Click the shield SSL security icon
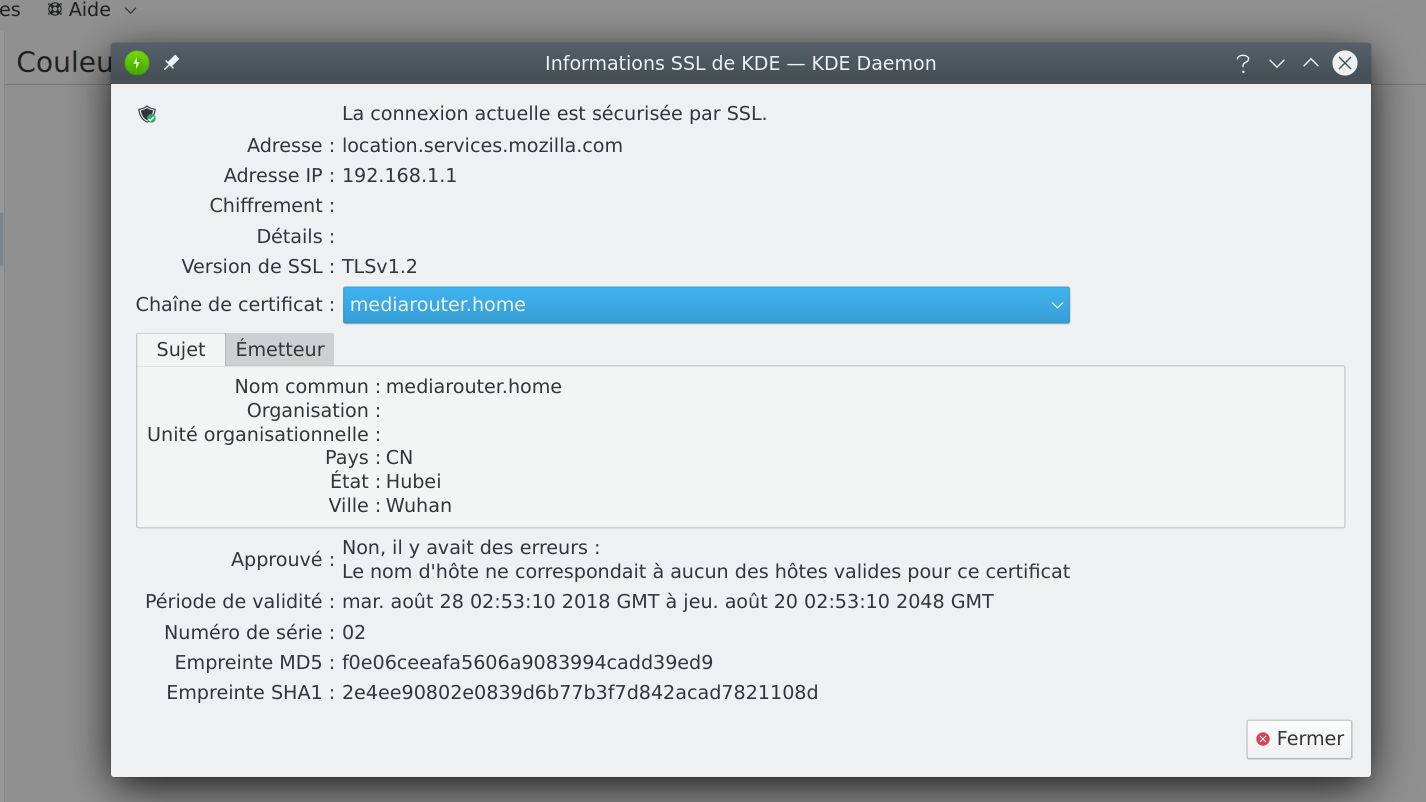Screen dimensions: 1426x802 coord(147,114)
